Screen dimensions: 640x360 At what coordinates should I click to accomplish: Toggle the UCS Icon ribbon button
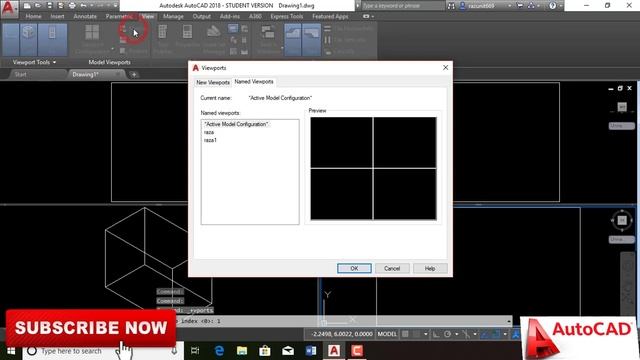[x=11, y=40]
